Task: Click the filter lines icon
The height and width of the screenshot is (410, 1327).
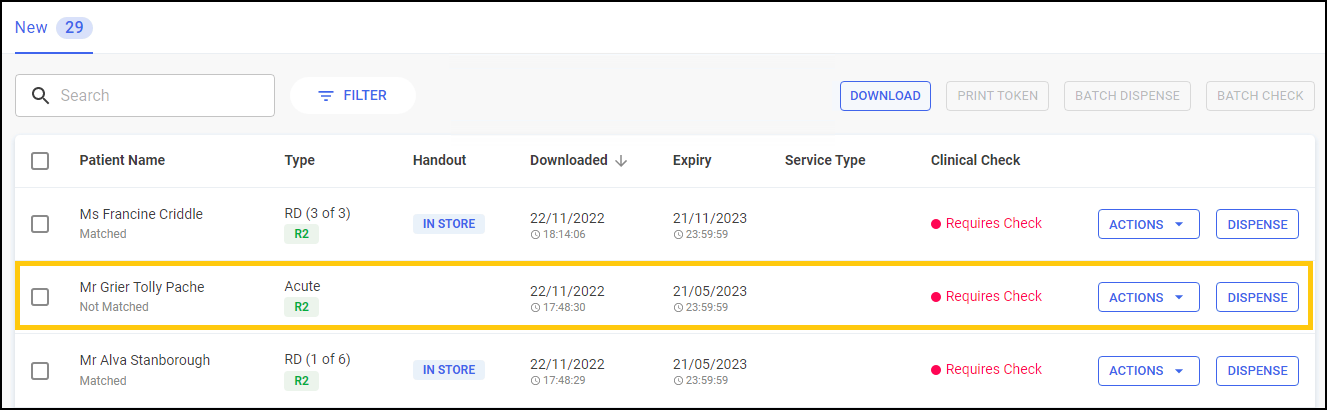Action: coord(325,96)
